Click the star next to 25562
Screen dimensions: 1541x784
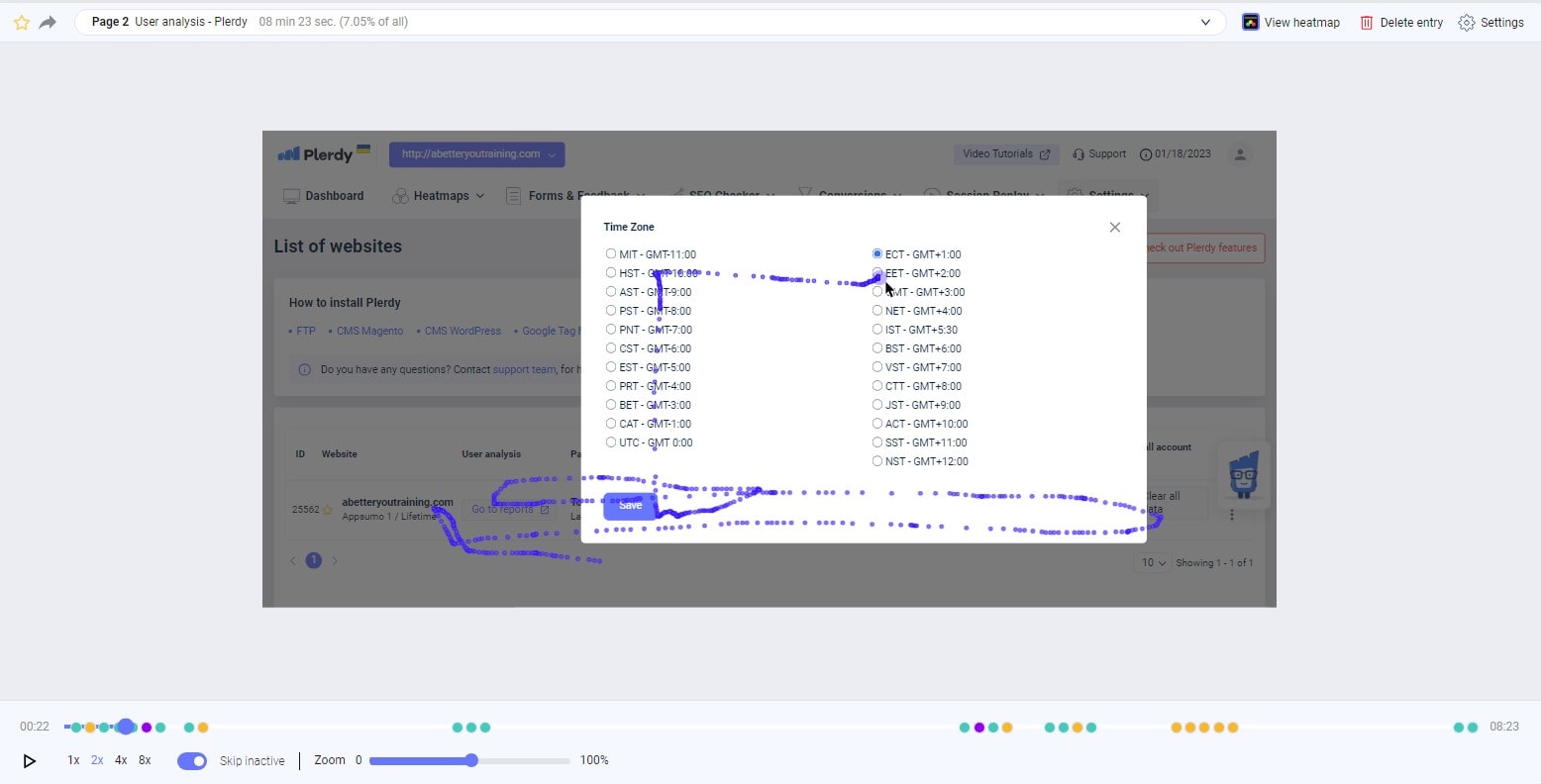click(327, 510)
